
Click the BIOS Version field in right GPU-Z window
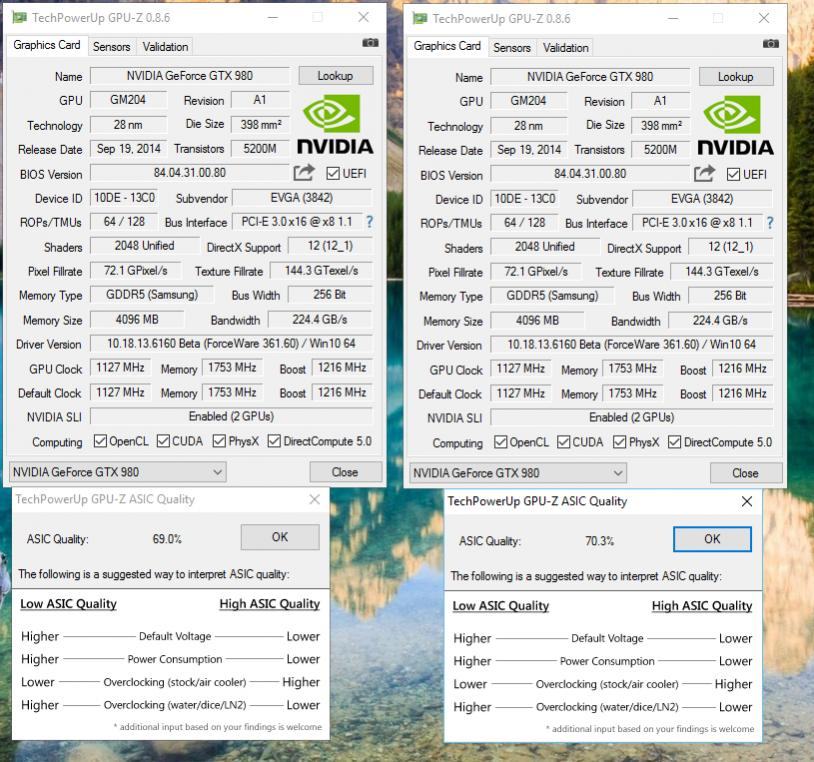(590, 174)
